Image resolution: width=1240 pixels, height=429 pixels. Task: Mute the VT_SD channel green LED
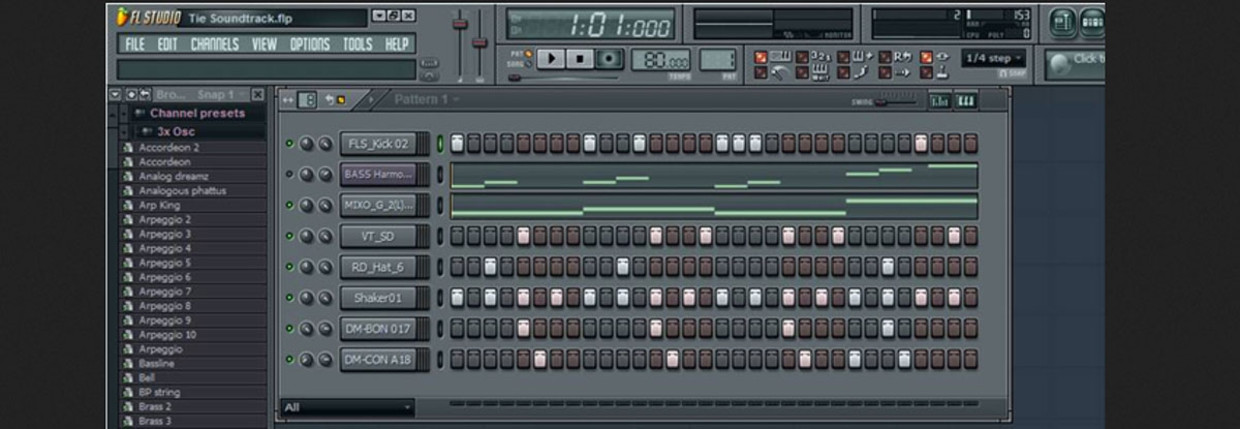click(x=290, y=236)
